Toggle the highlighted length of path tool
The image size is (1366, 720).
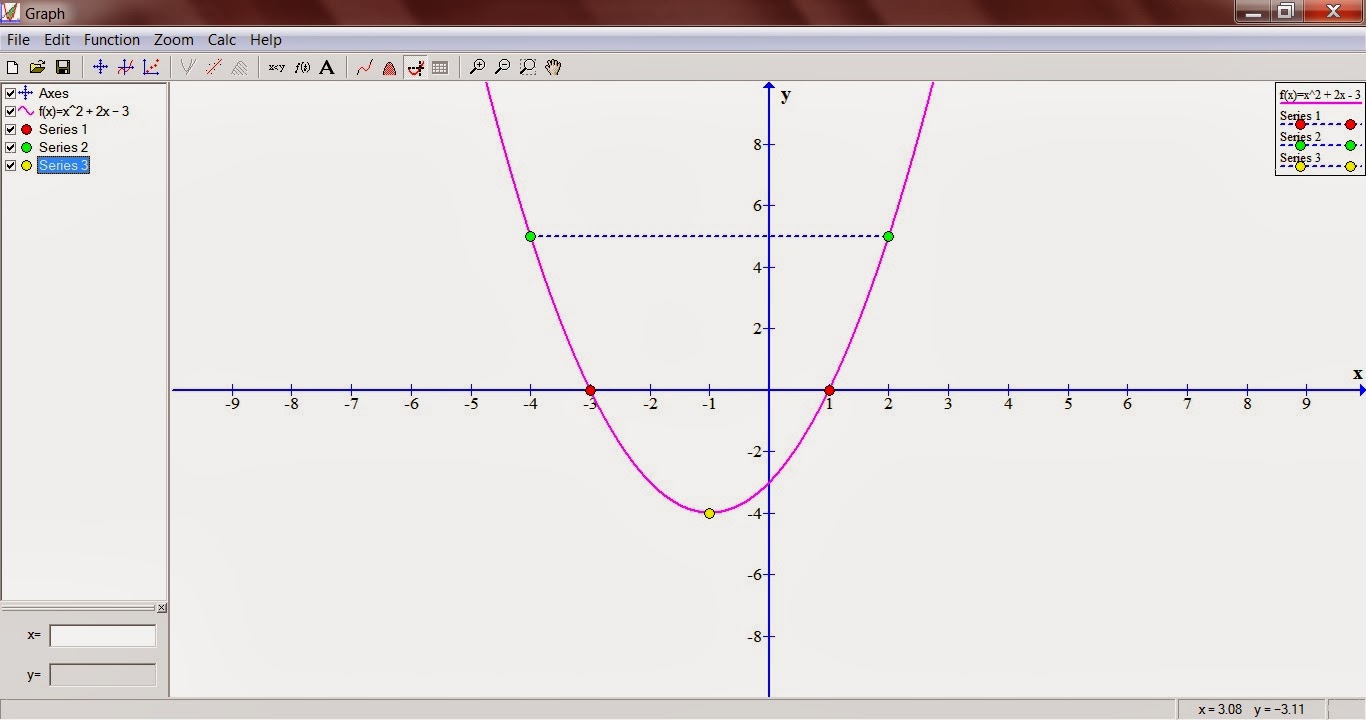pyautogui.click(x=415, y=67)
